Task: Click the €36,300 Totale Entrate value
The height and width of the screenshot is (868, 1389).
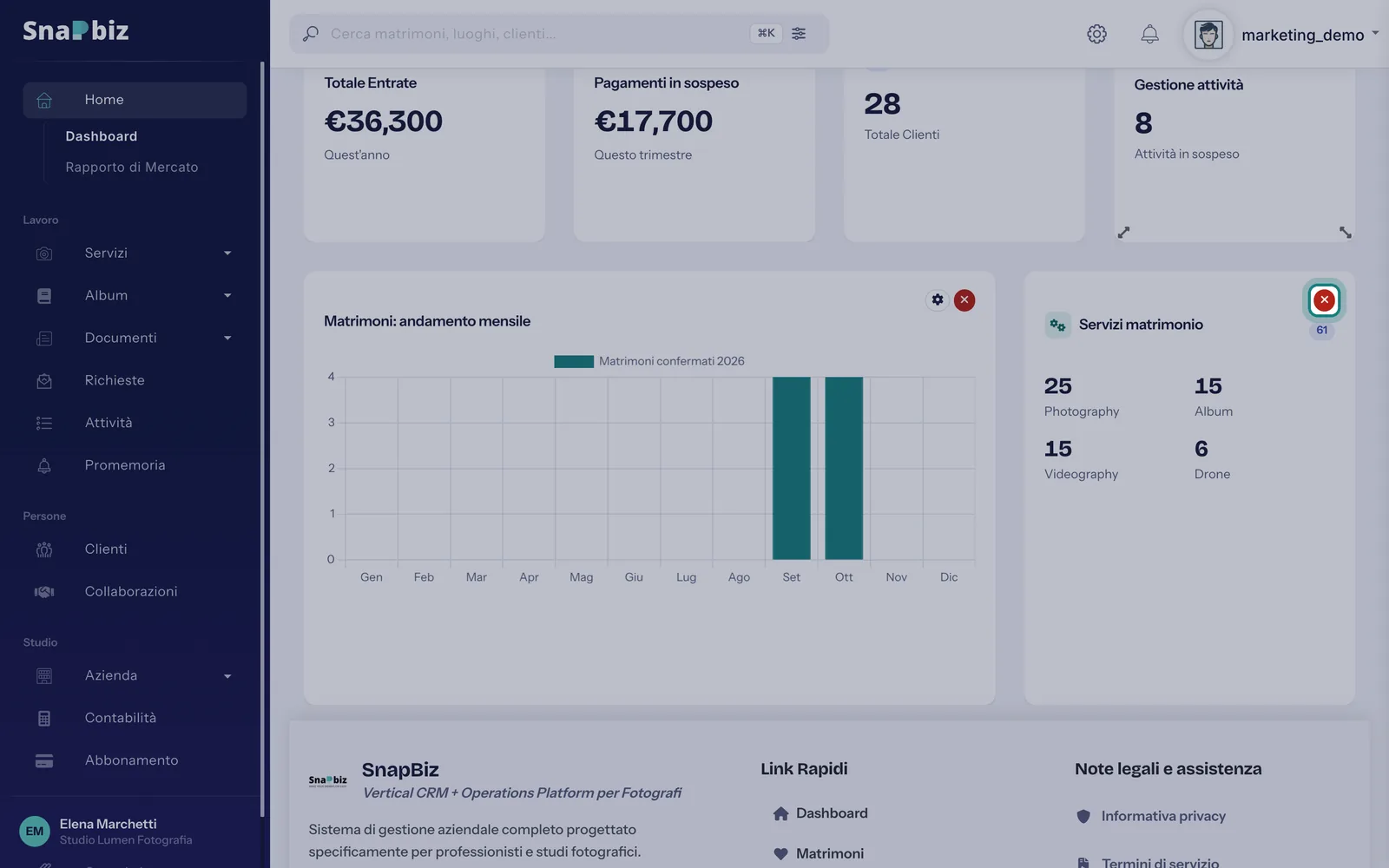Action: (x=384, y=121)
